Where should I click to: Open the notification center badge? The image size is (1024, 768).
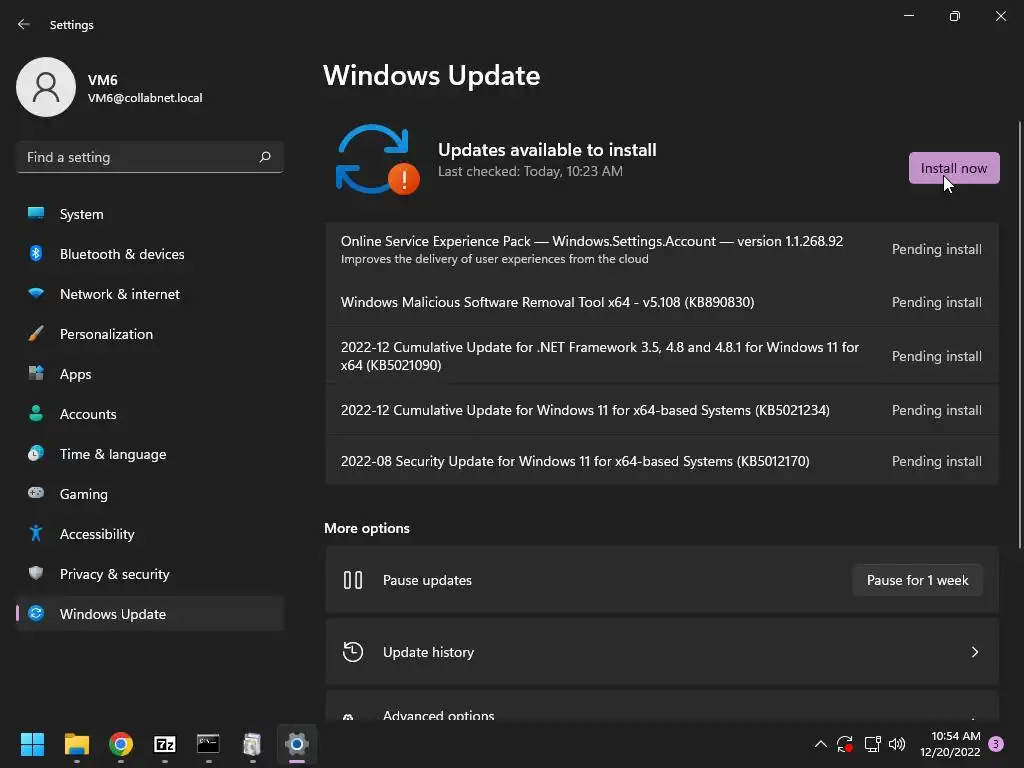coord(995,744)
